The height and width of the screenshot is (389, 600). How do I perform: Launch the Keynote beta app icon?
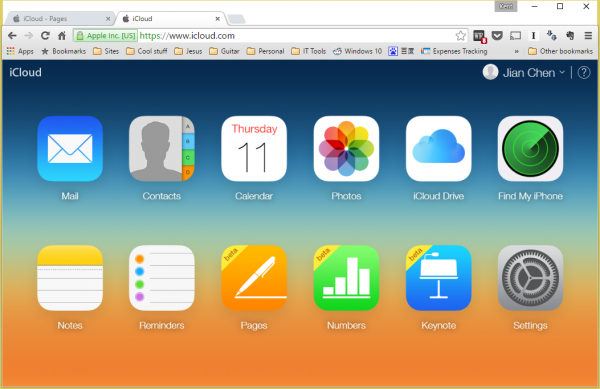(439, 278)
